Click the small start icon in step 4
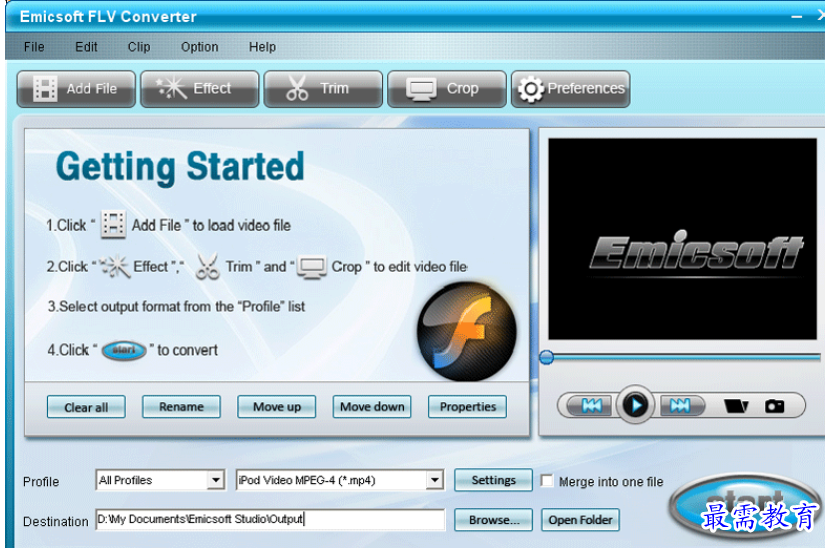Viewport: 825px width, 548px height. pyautogui.click(x=124, y=350)
